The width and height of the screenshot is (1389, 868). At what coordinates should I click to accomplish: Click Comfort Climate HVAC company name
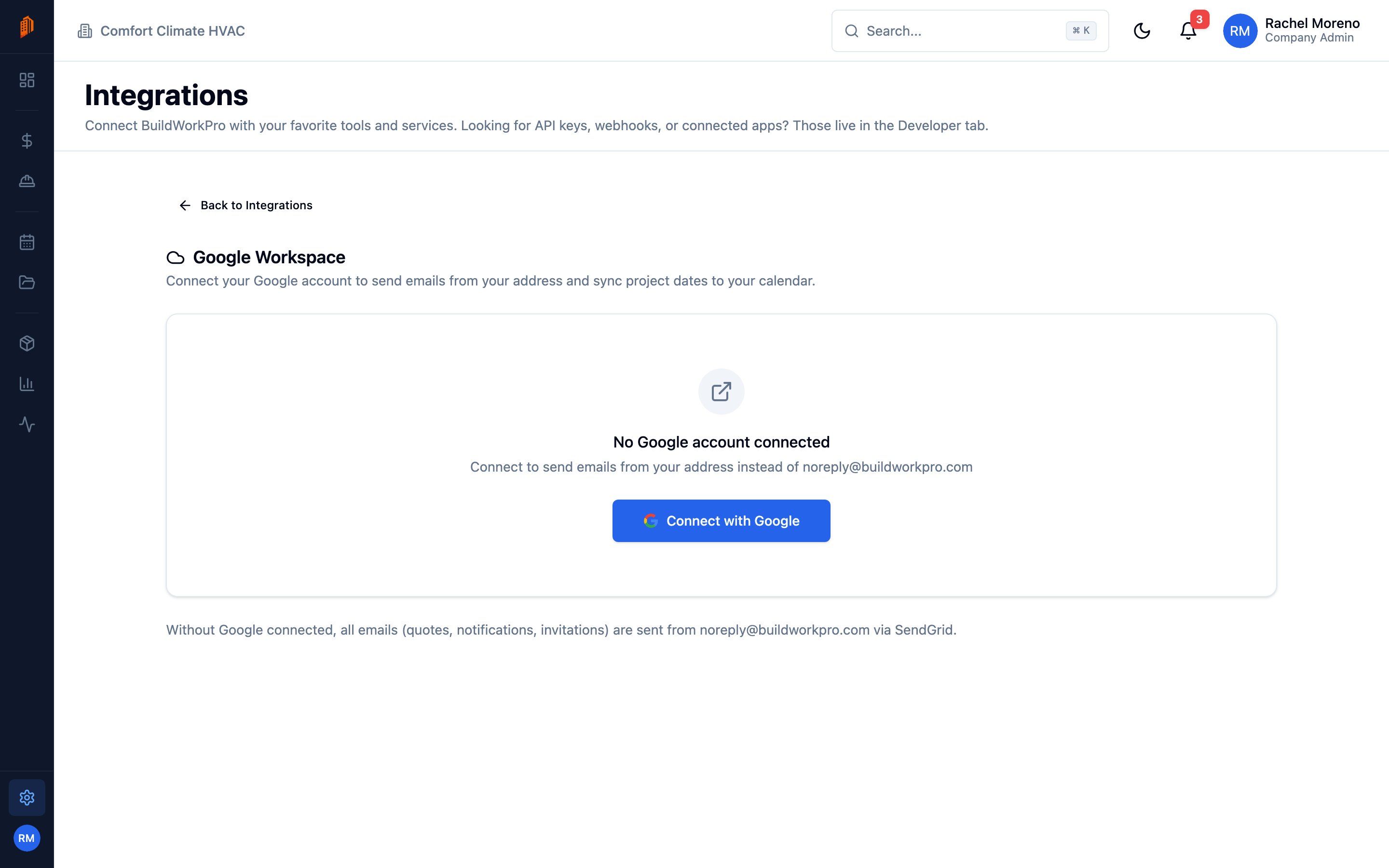pyautogui.click(x=173, y=31)
